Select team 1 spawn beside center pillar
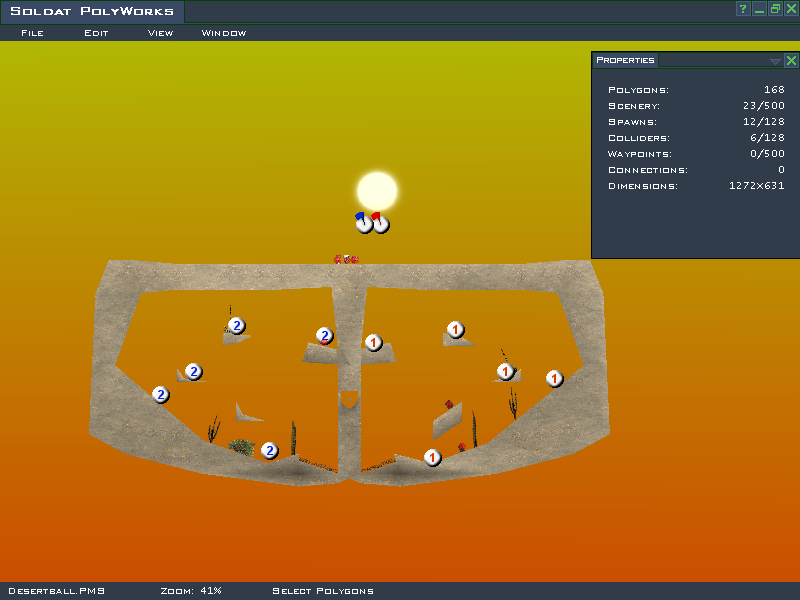This screenshot has width=800, height=600. point(373,343)
